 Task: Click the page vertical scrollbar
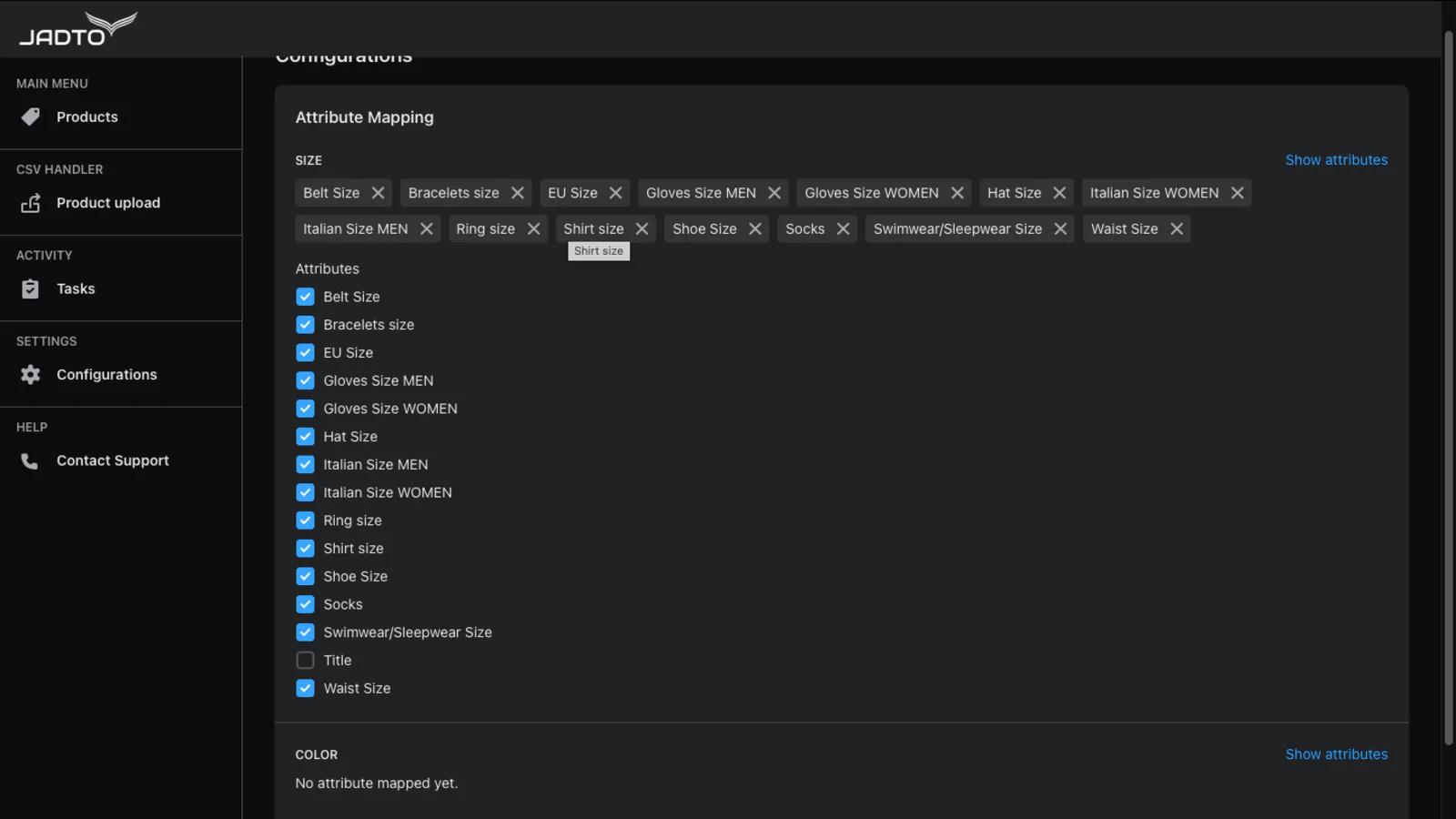coord(1448,382)
